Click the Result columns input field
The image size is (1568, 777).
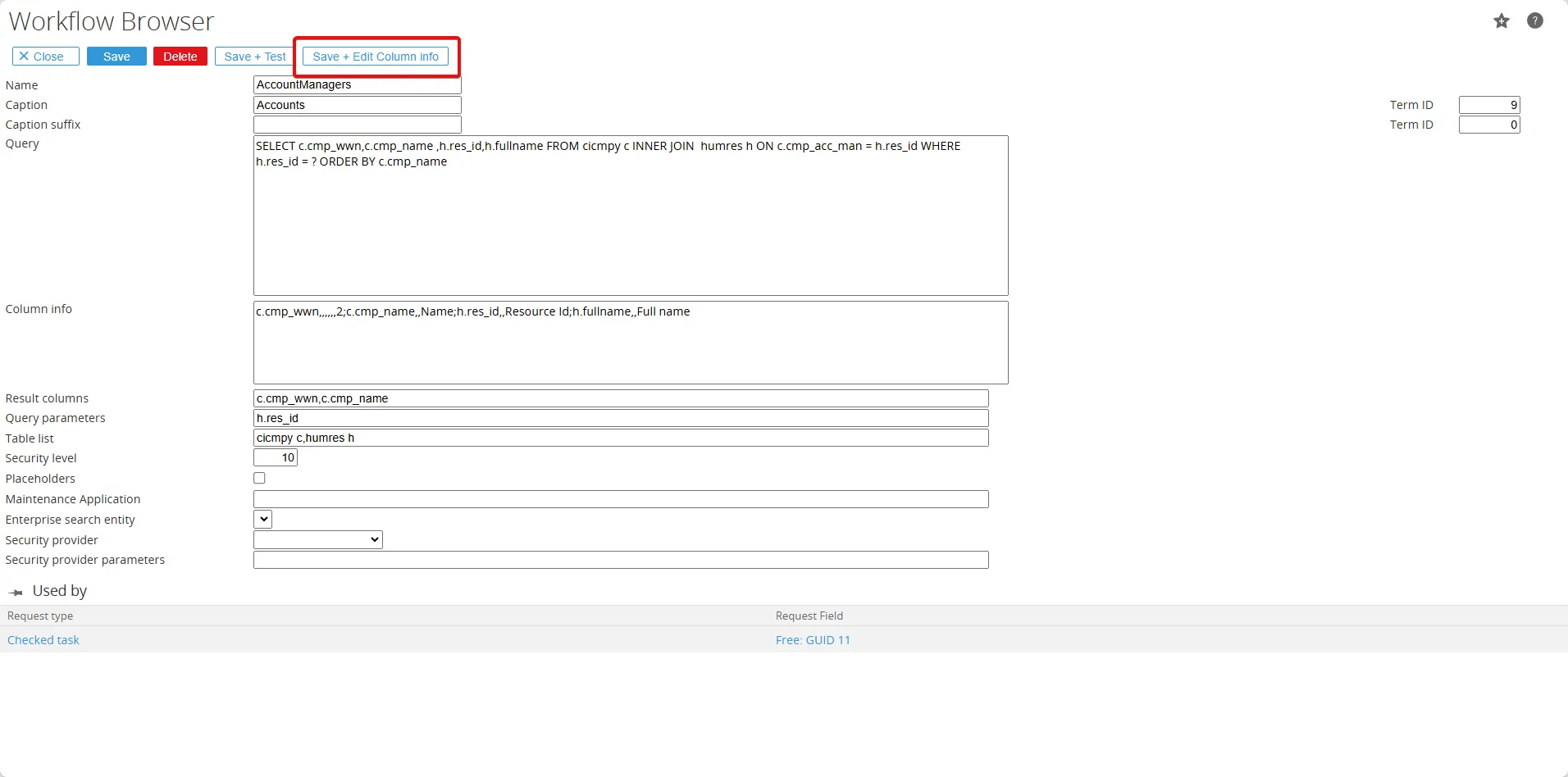coord(621,398)
